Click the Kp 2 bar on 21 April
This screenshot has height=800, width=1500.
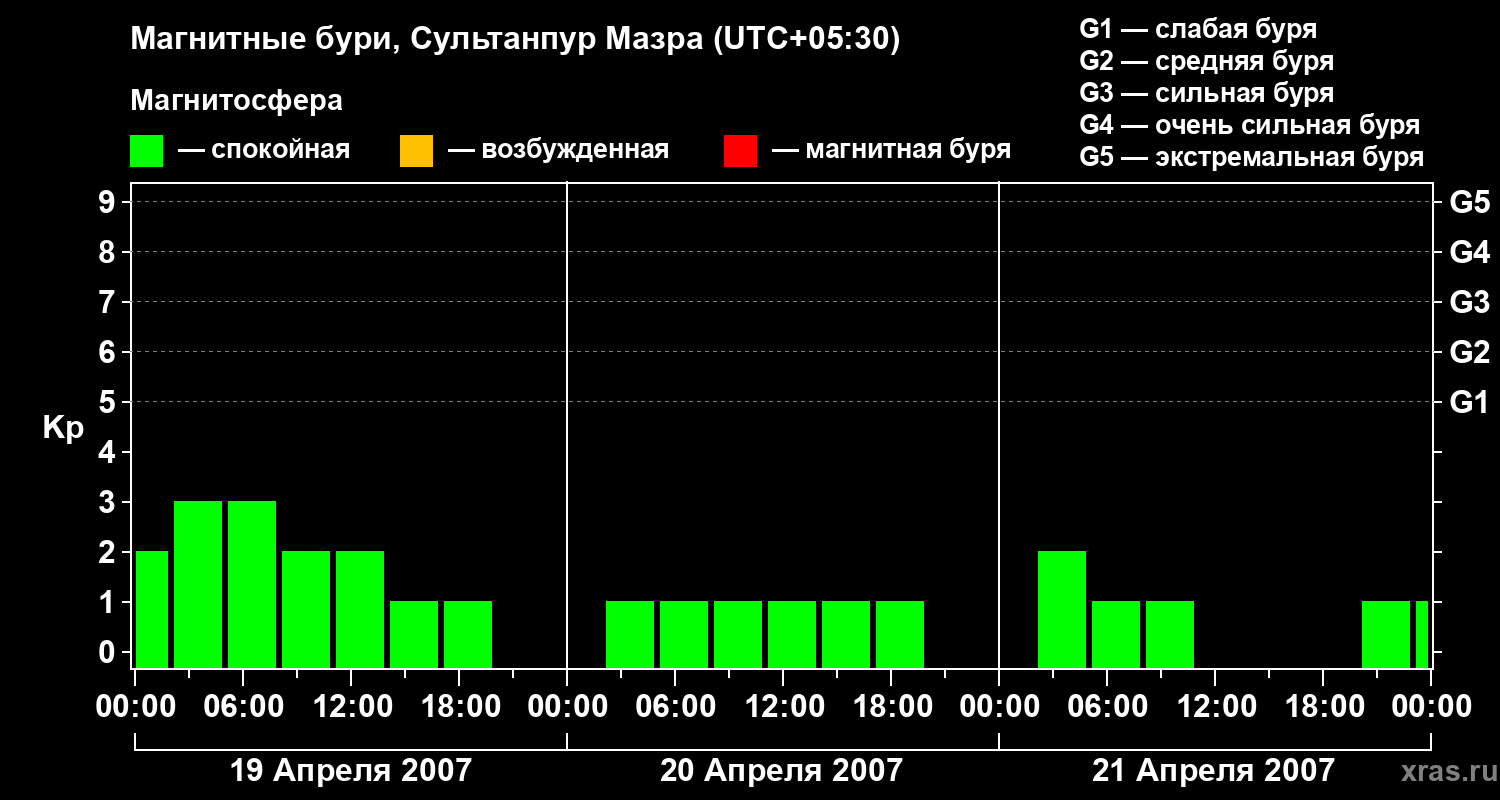[1062, 609]
